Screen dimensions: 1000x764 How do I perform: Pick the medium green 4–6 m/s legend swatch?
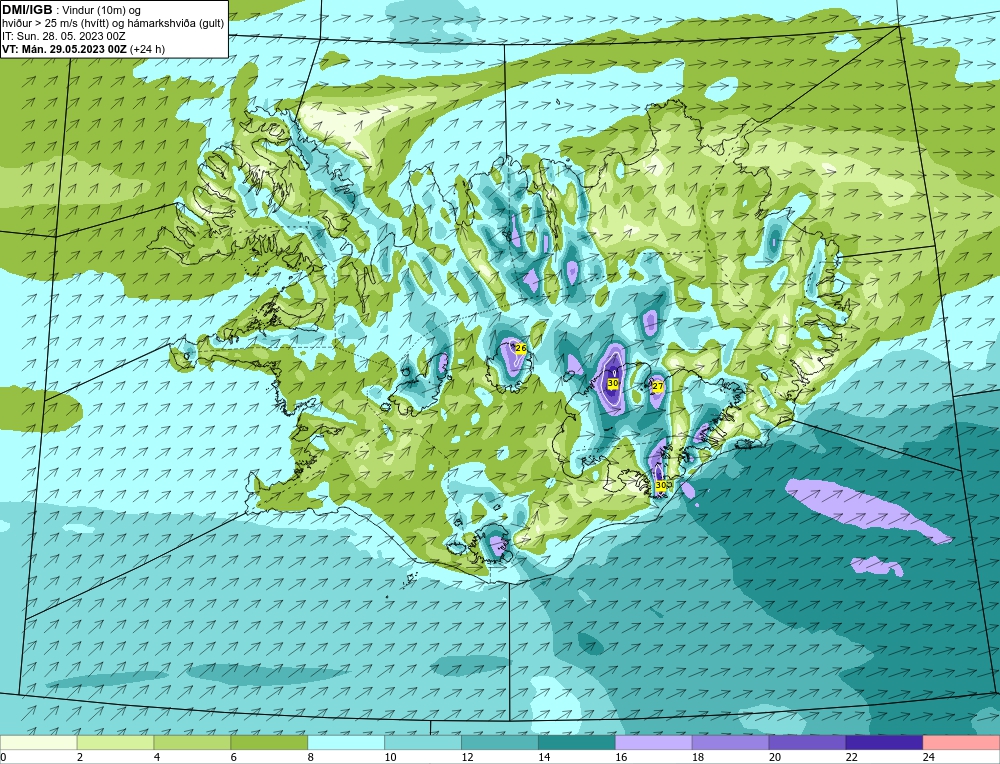[192, 742]
